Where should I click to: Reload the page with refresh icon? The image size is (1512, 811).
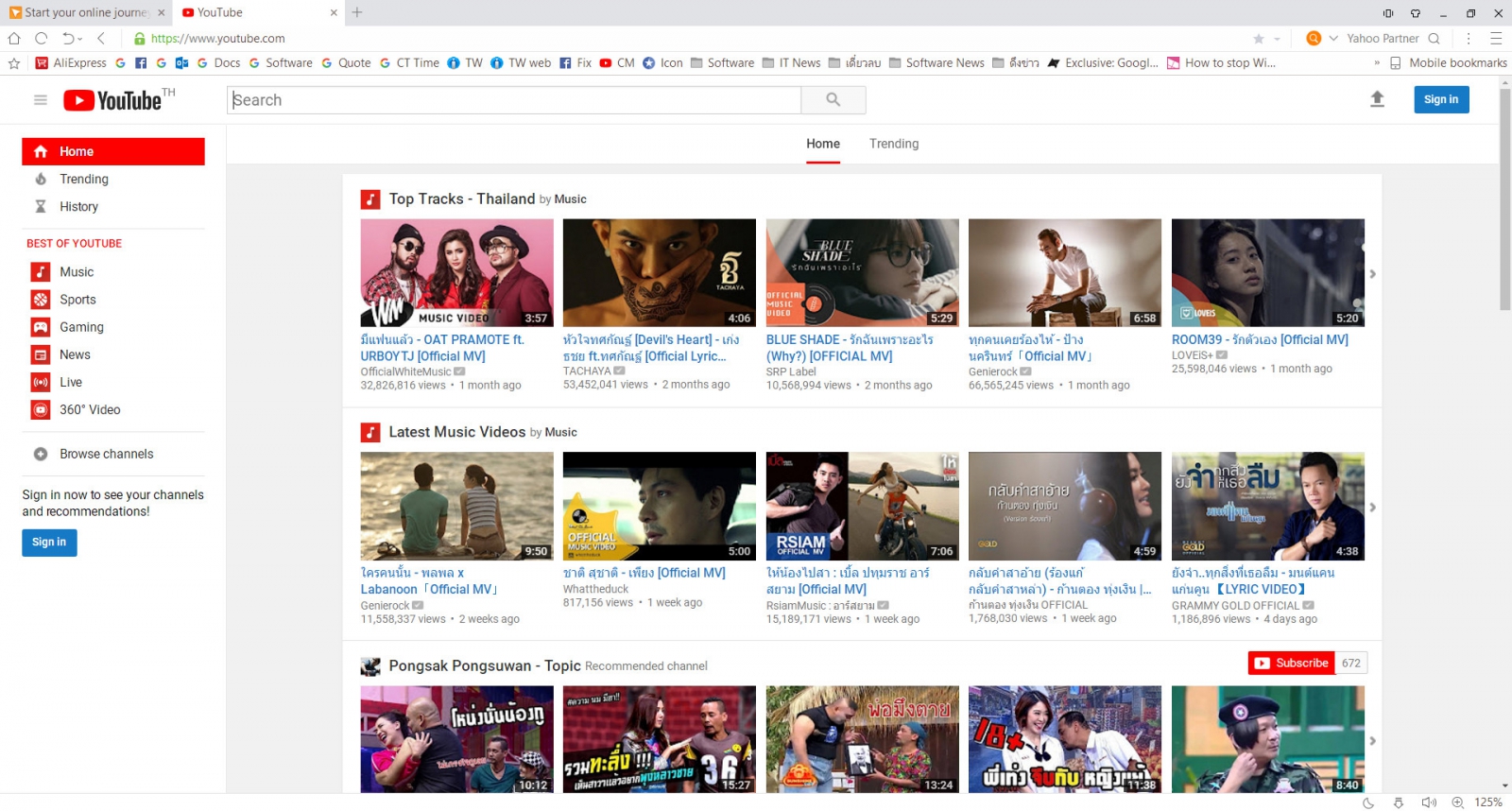point(41,39)
